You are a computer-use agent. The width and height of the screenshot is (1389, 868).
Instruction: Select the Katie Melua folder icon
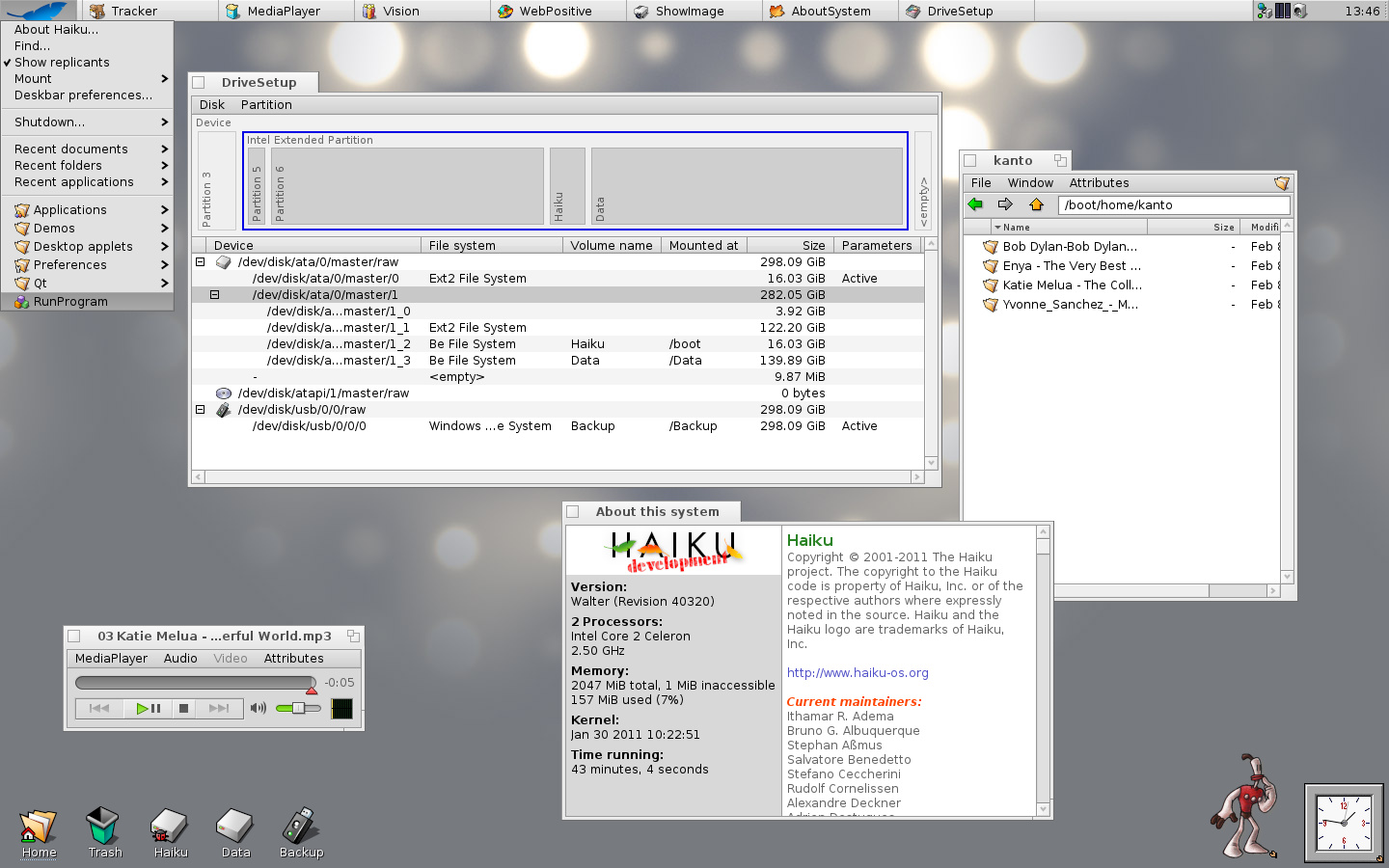click(990, 285)
